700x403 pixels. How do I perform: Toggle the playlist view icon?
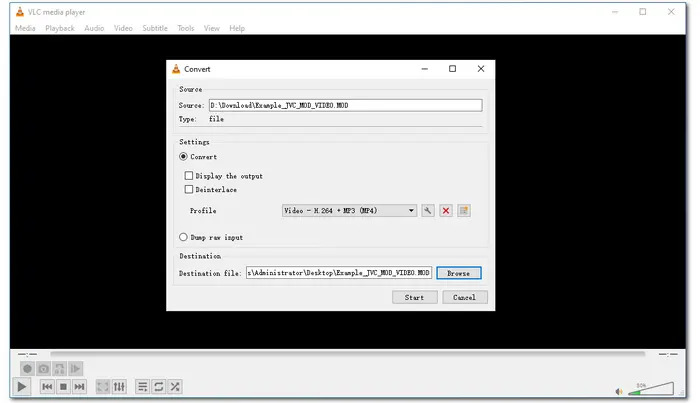142,386
